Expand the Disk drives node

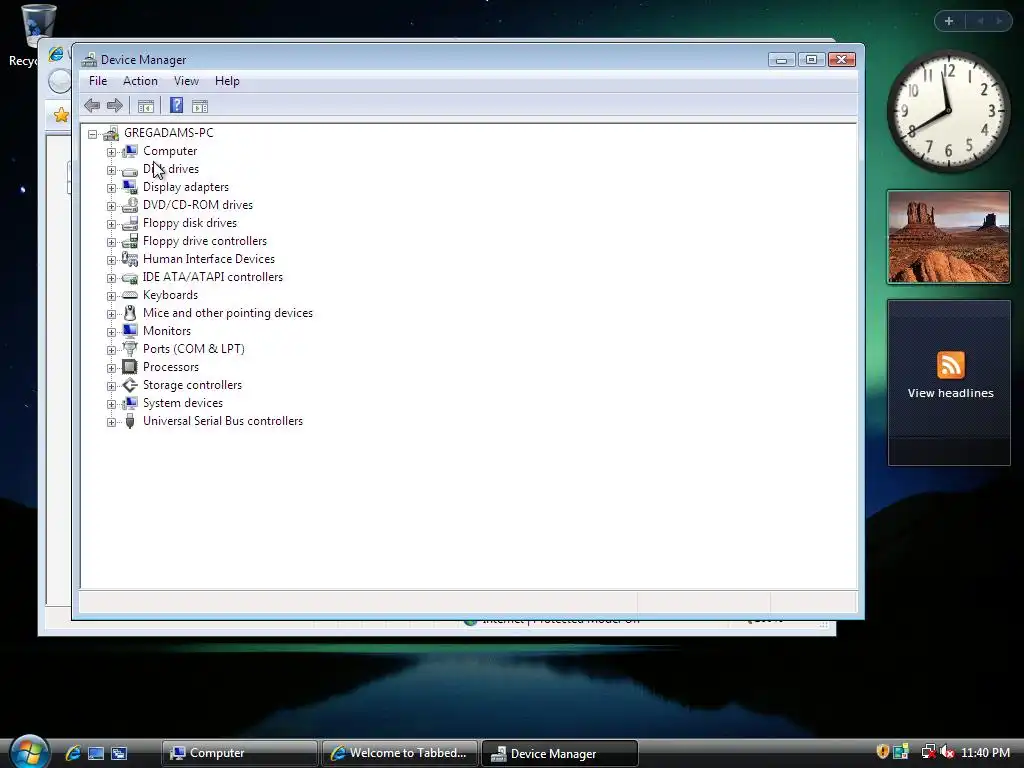point(112,170)
